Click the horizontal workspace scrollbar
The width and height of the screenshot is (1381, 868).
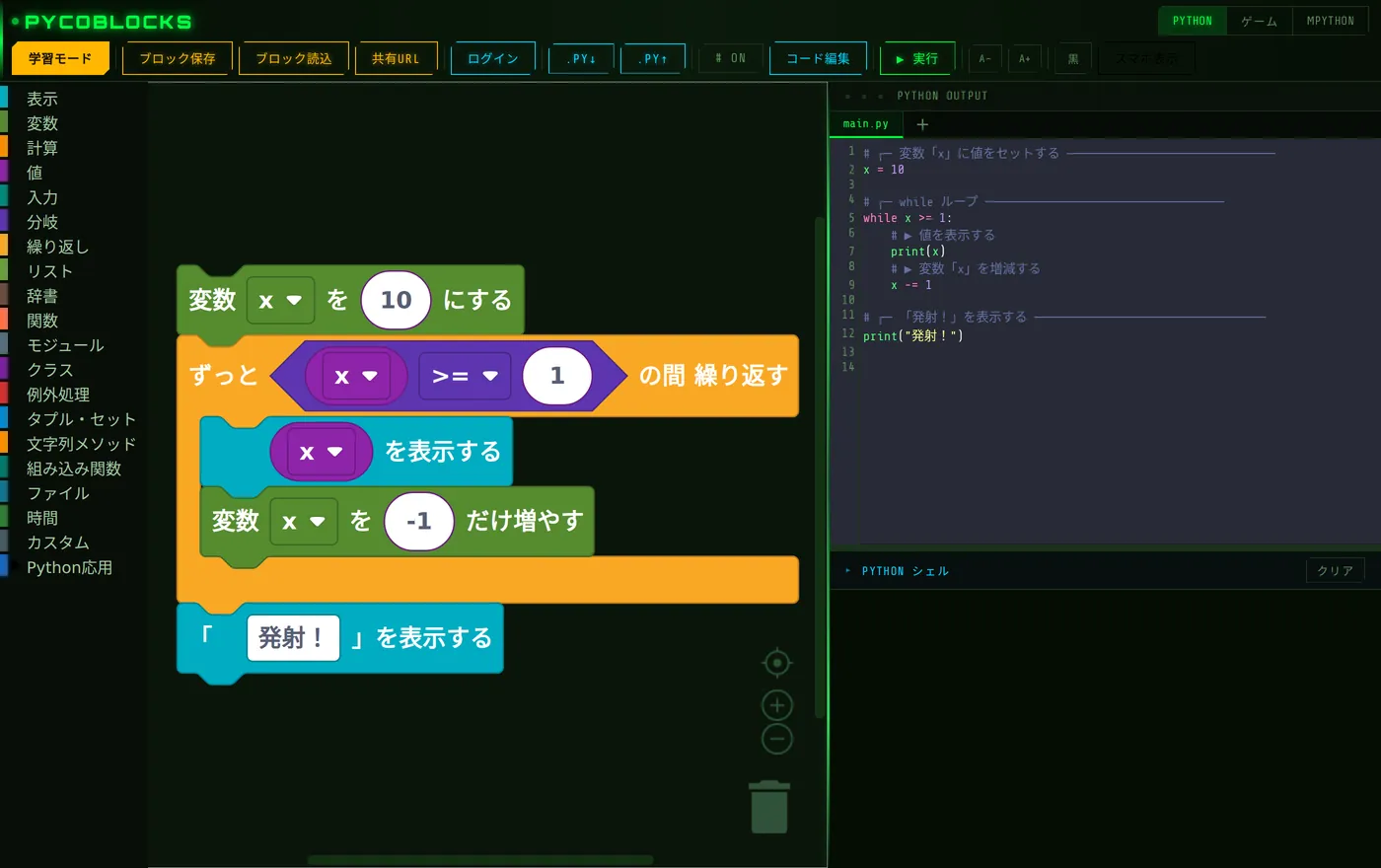coord(480,860)
